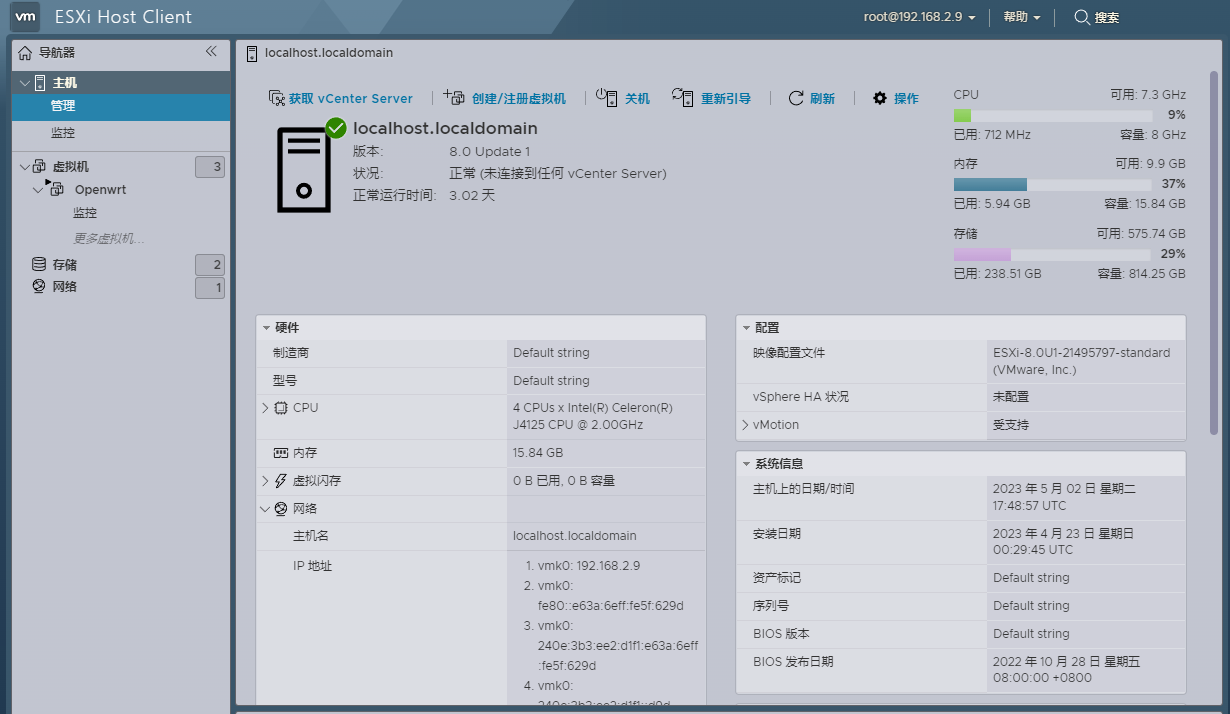Click the memory usage bar at 37%
This screenshot has height=714, width=1230.
1052,184
